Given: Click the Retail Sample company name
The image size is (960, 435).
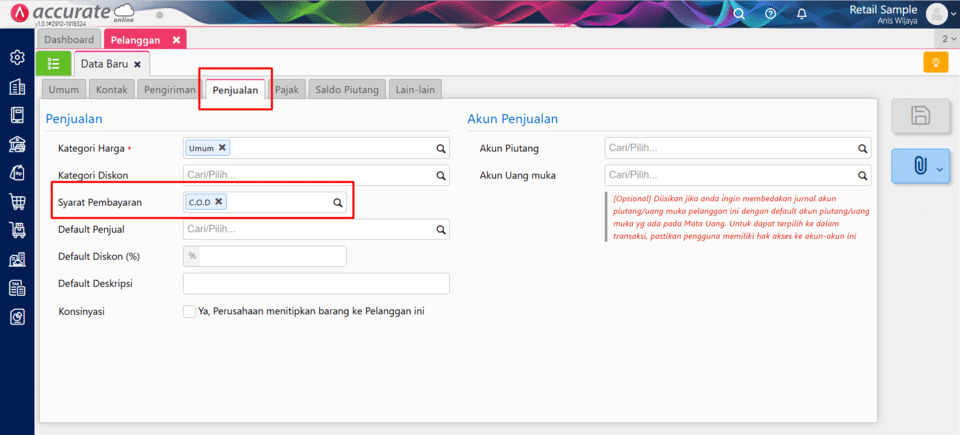Looking at the screenshot, I should point(883,9).
